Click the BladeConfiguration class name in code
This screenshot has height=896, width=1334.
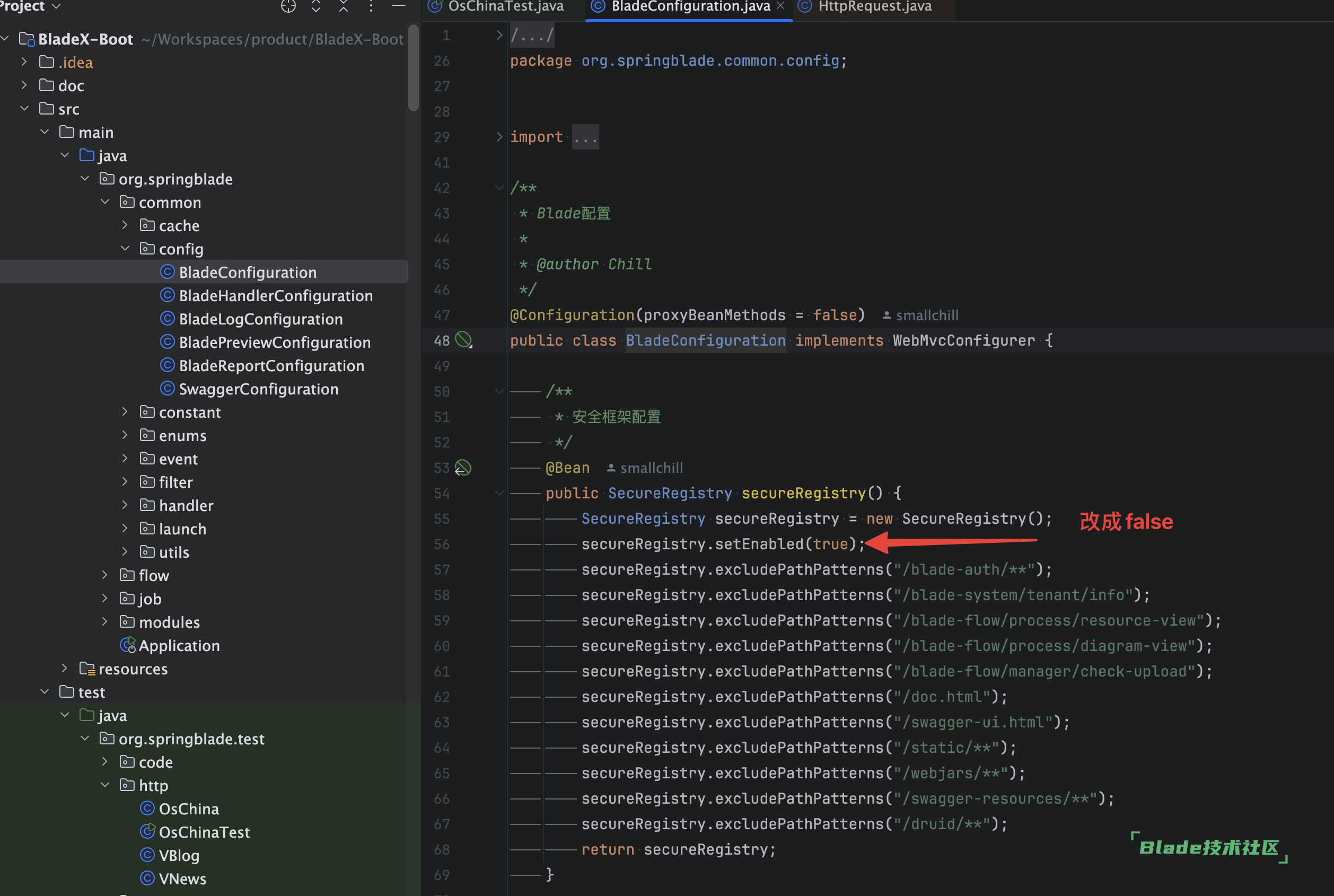(x=706, y=340)
